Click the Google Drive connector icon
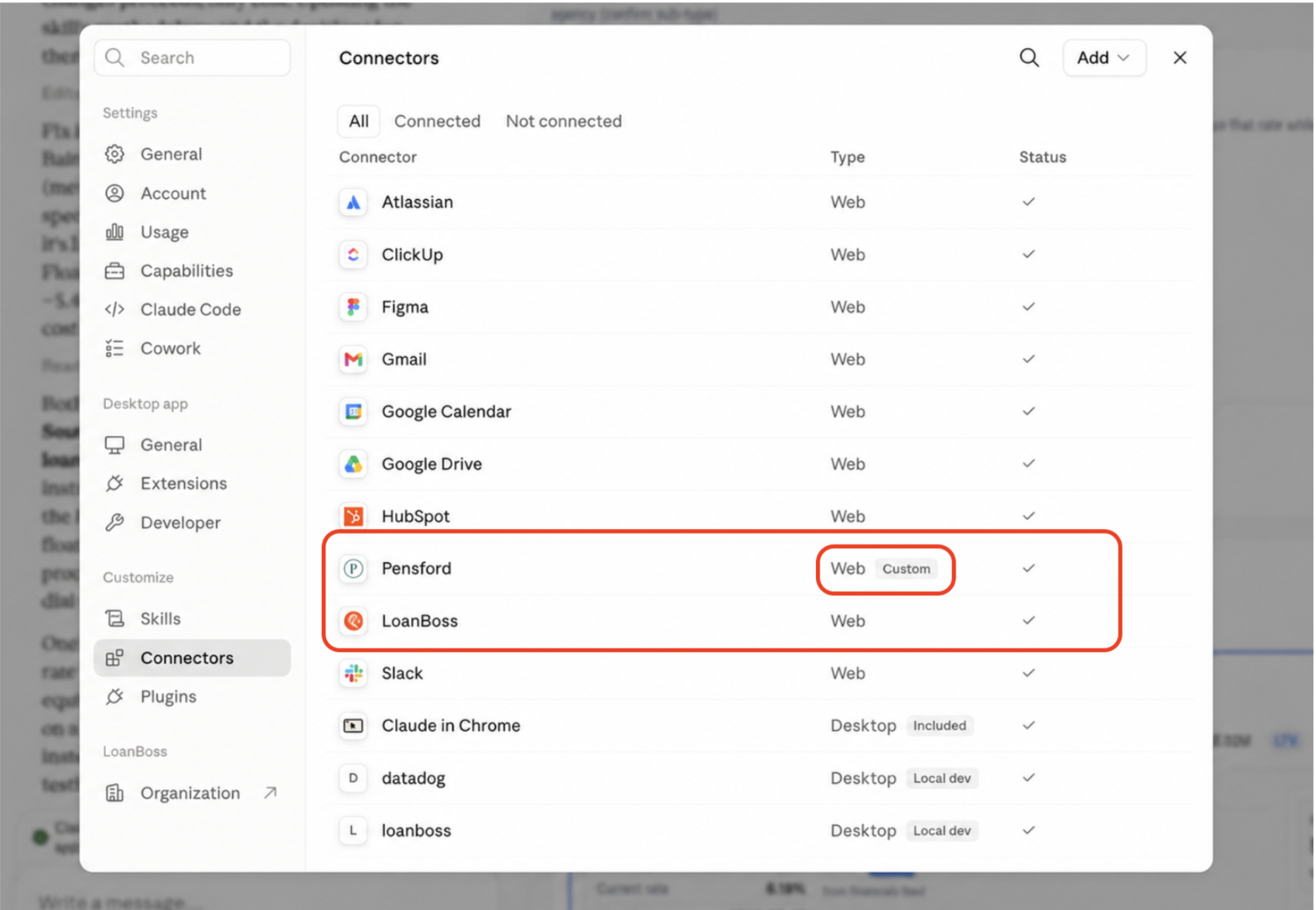Image resolution: width=1316 pixels, height=910 pixels. [x=353, y=464]
